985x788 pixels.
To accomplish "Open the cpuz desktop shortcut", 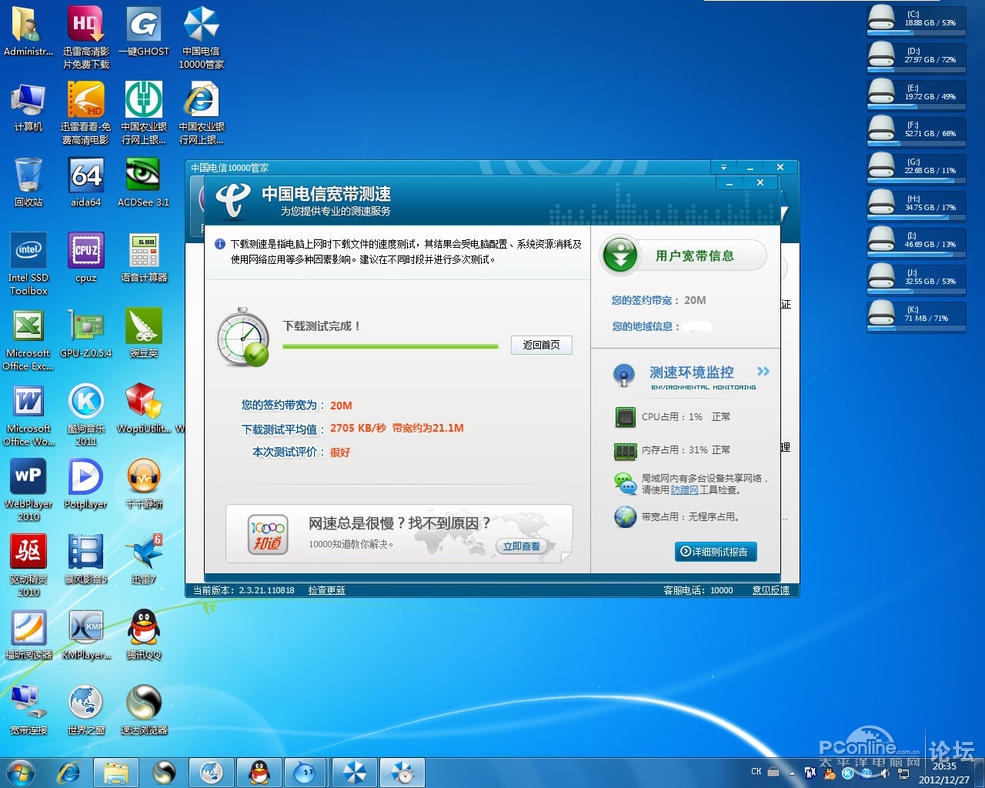I will [86, 258].
